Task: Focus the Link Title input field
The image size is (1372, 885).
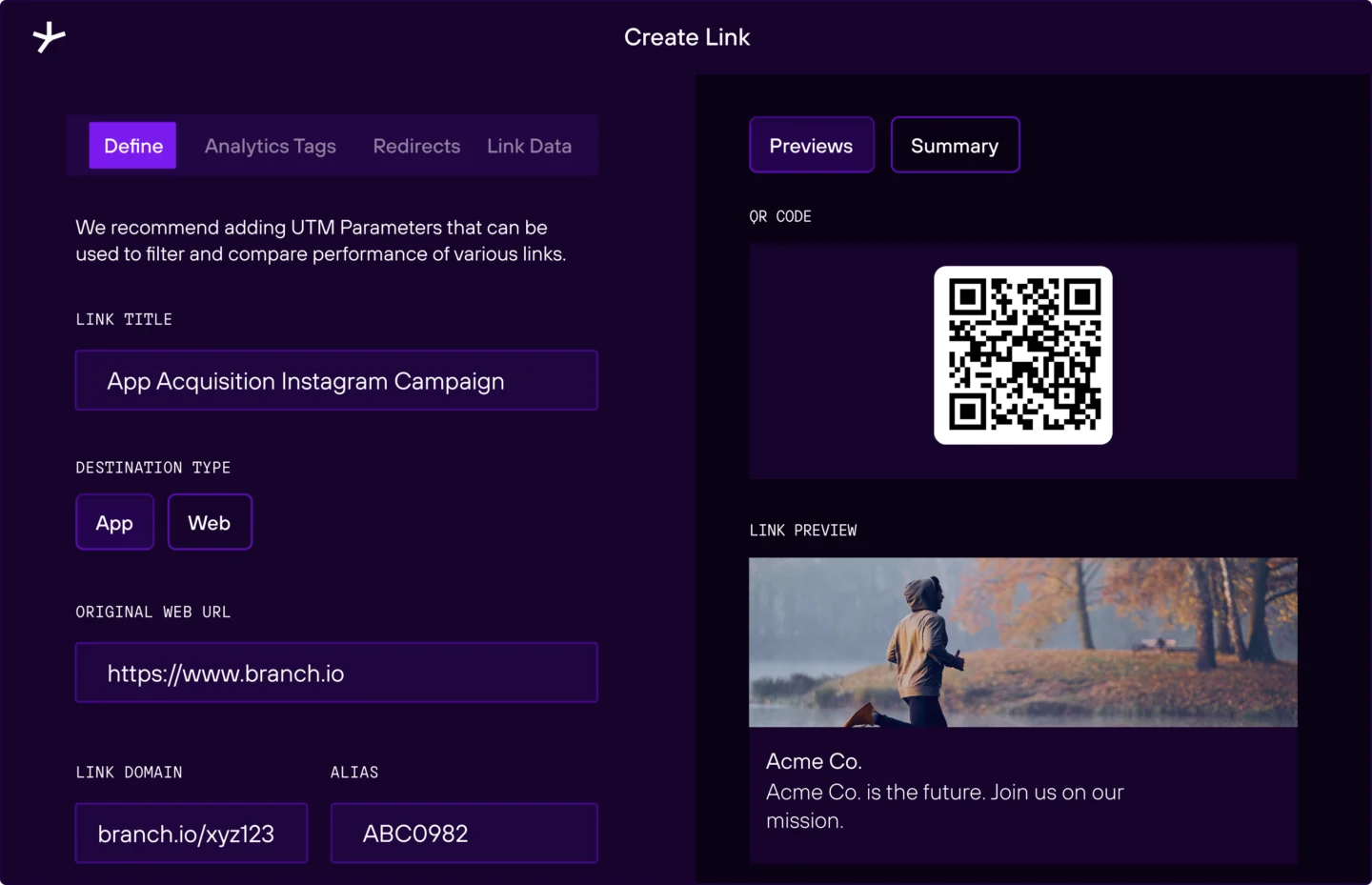Action: coord(336,381)
